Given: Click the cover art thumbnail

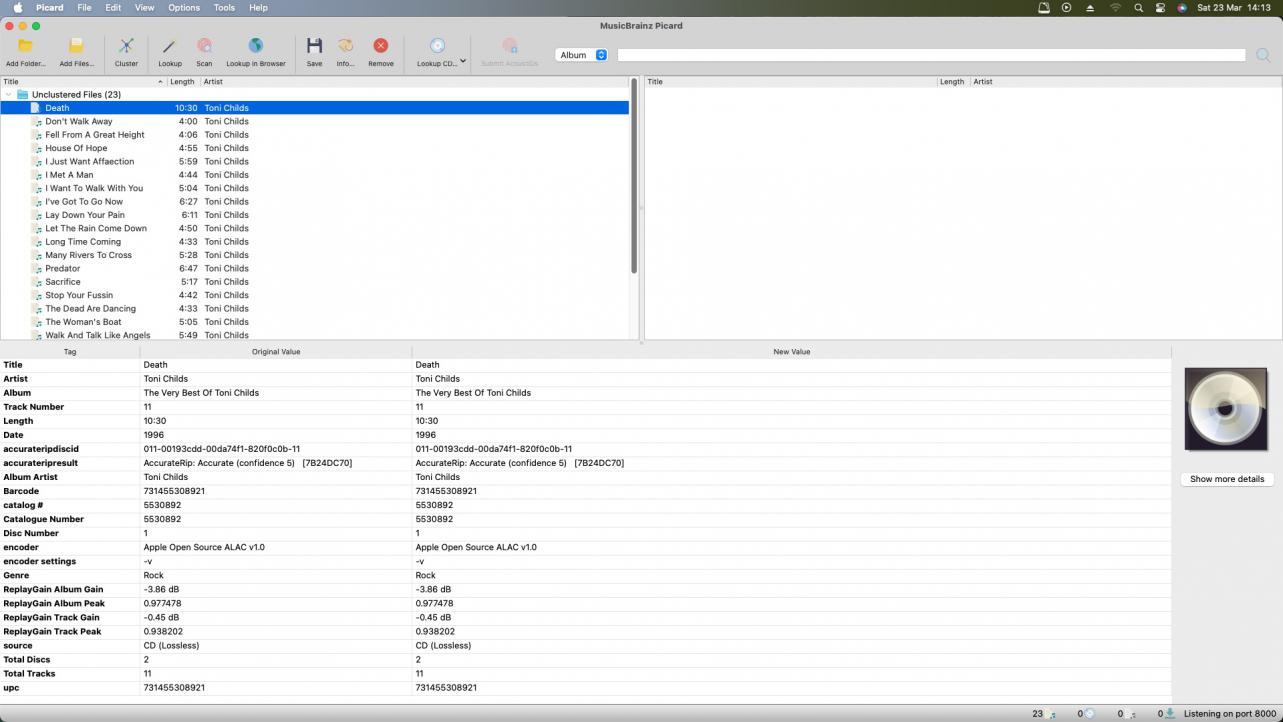Looking at the screenshot, I should pyautogui.click(x=1226, y=409).
